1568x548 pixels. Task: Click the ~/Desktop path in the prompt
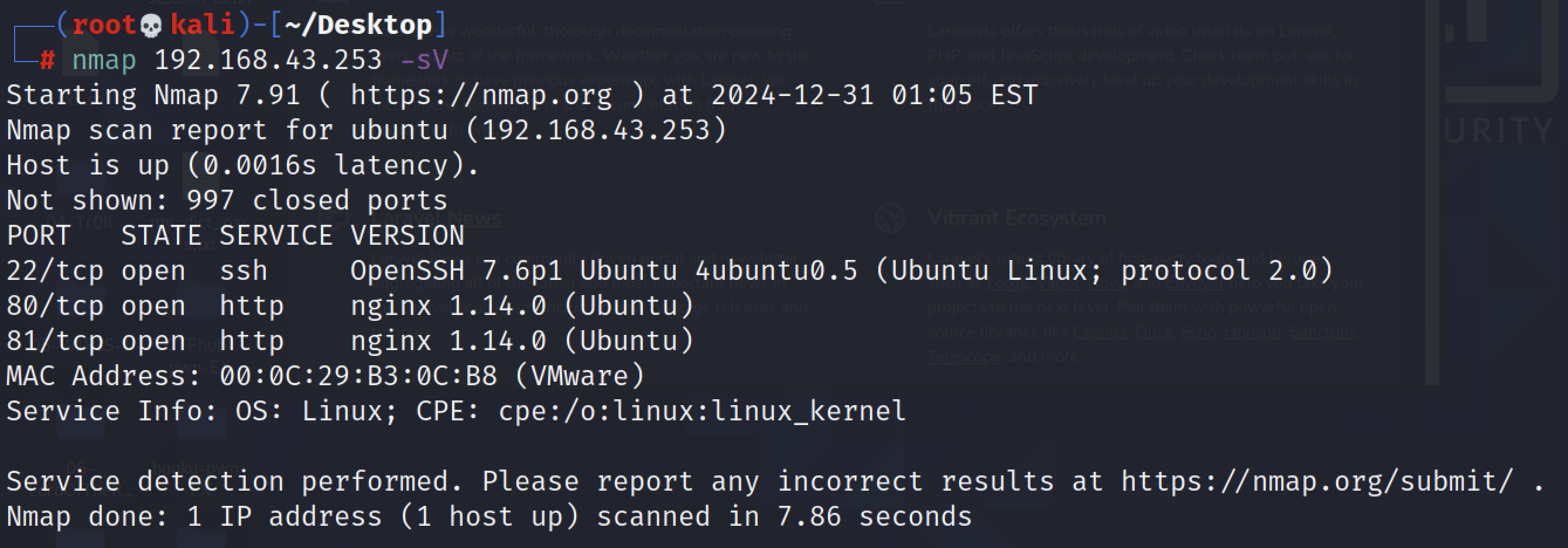coord(358,26)
